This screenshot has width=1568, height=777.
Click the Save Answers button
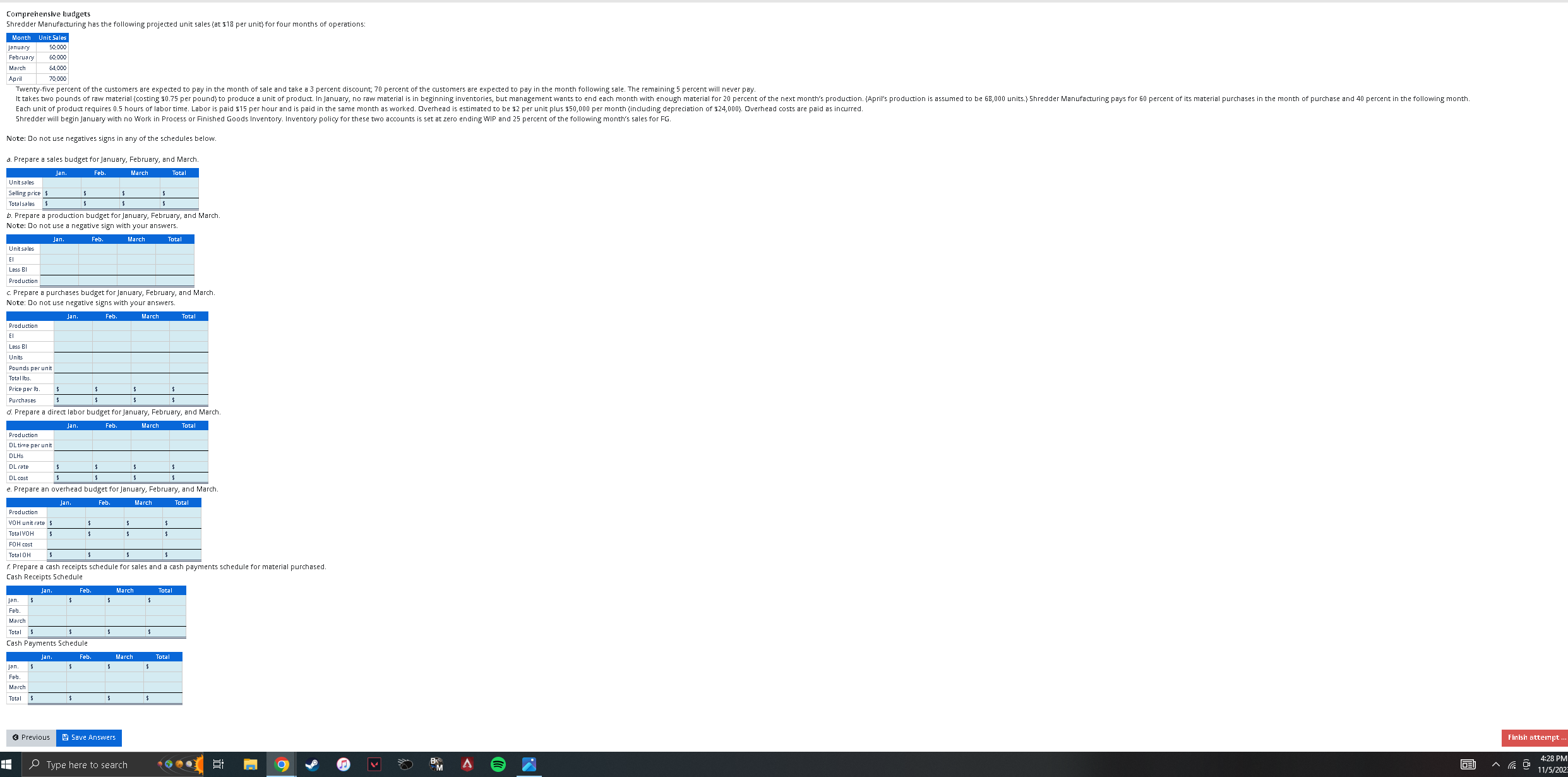[88, 737]
